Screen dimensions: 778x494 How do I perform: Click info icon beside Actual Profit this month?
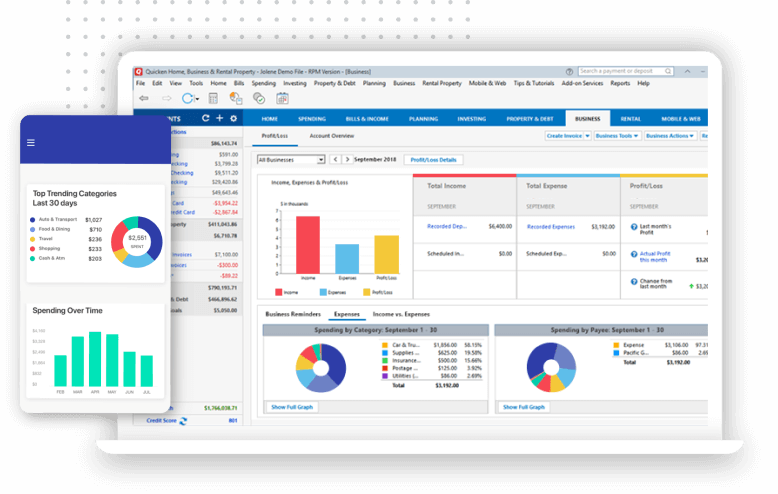pyautogui.click(x=634, y=254)
